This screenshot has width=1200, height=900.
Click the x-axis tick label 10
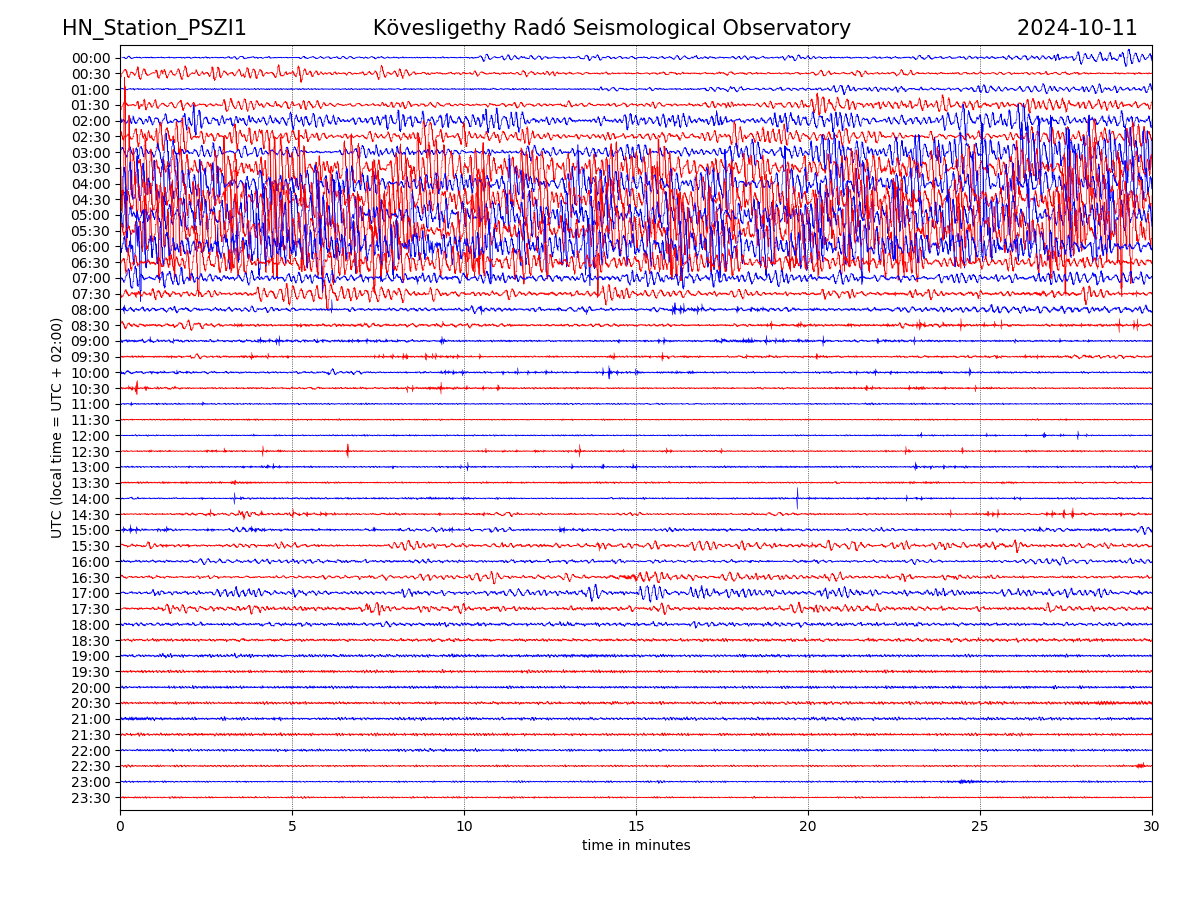point(464,827)
